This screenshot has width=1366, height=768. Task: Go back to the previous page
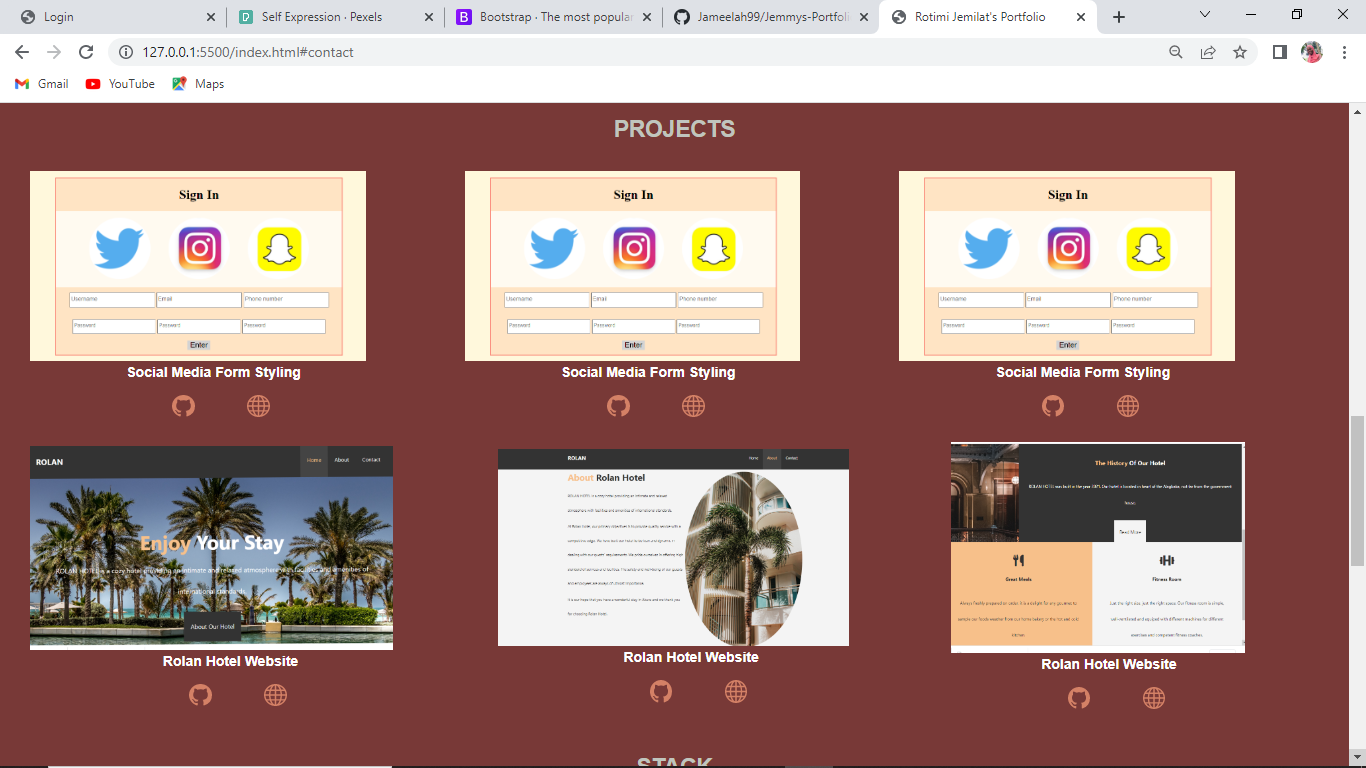click(x=22, y=52)
